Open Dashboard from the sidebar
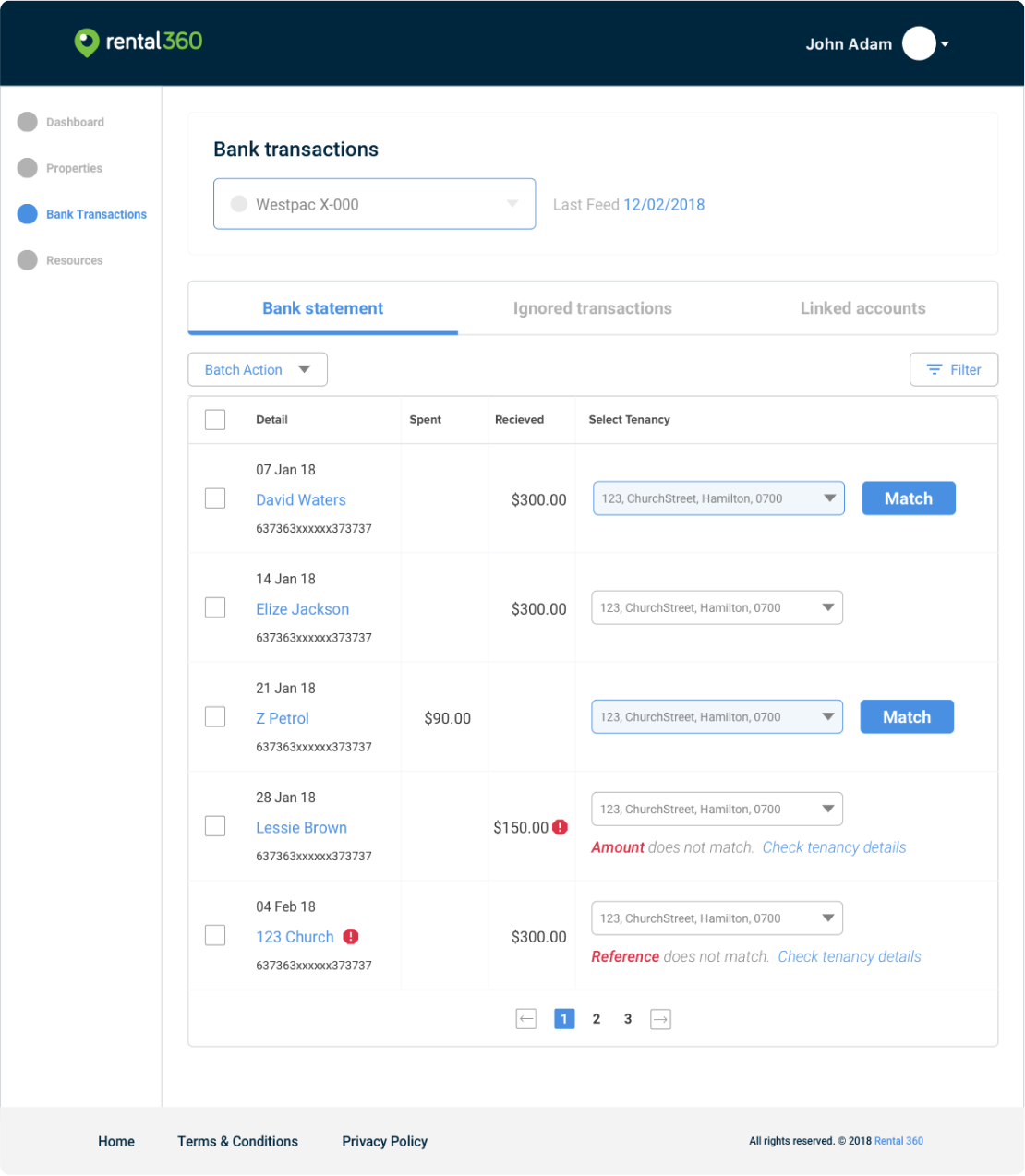 [x=75, y=122]
